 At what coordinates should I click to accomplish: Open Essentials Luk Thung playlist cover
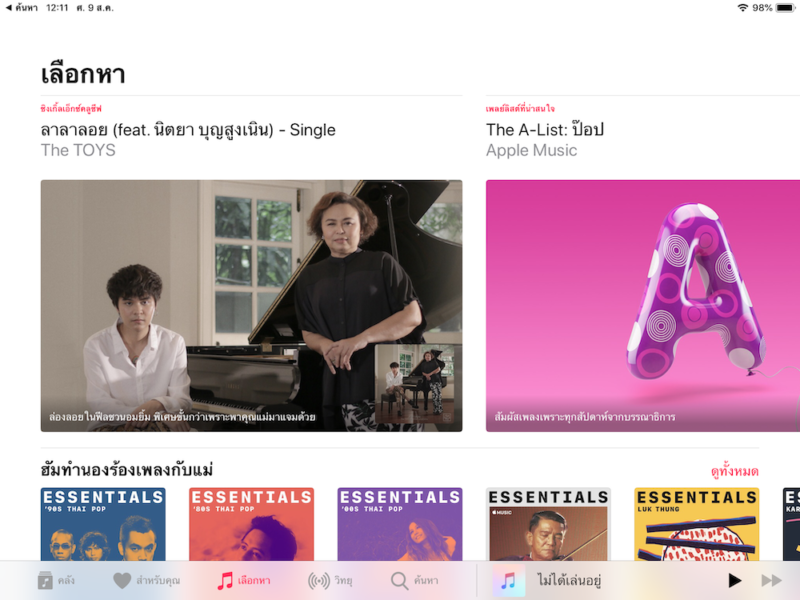pos(697,524)
